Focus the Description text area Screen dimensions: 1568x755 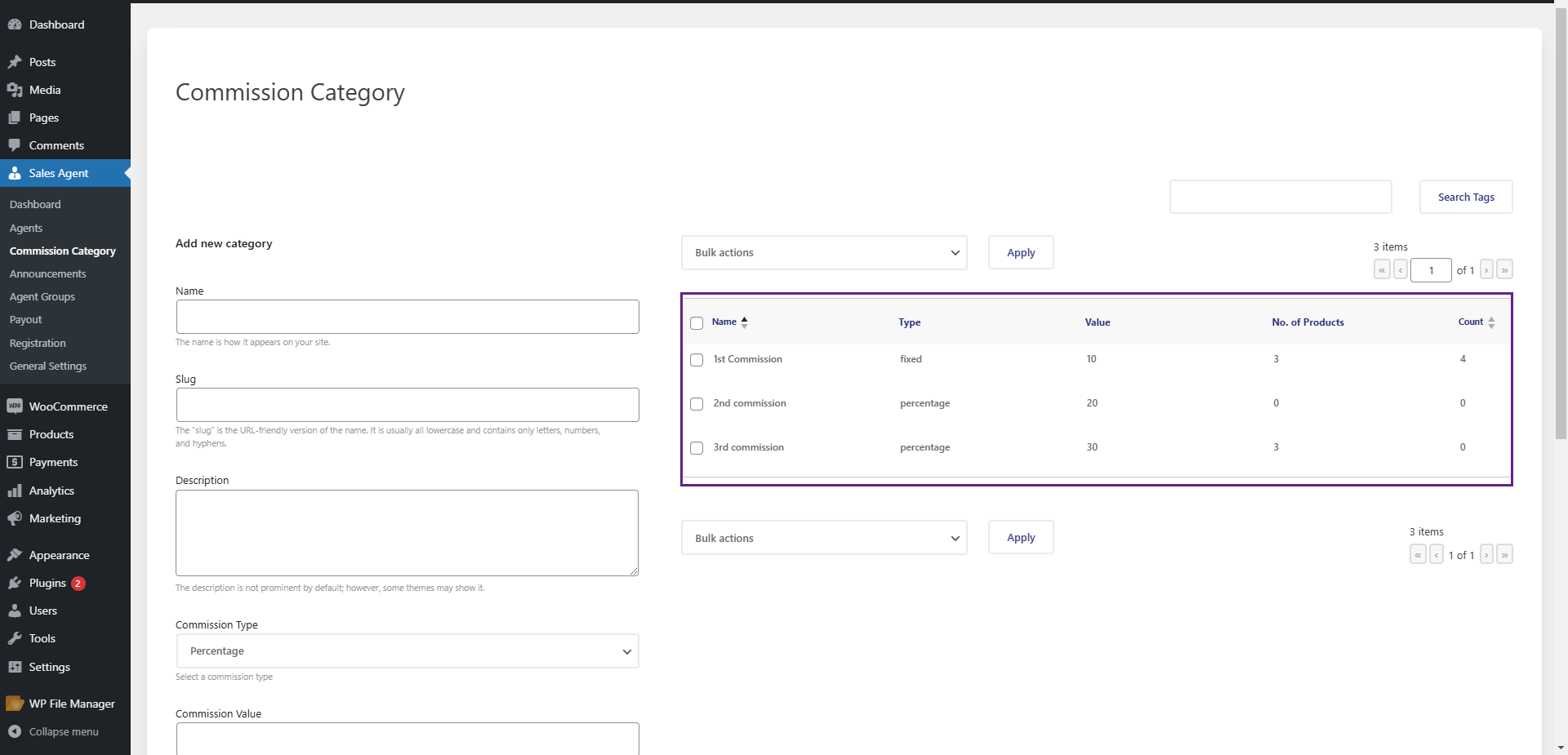[408, 533]
